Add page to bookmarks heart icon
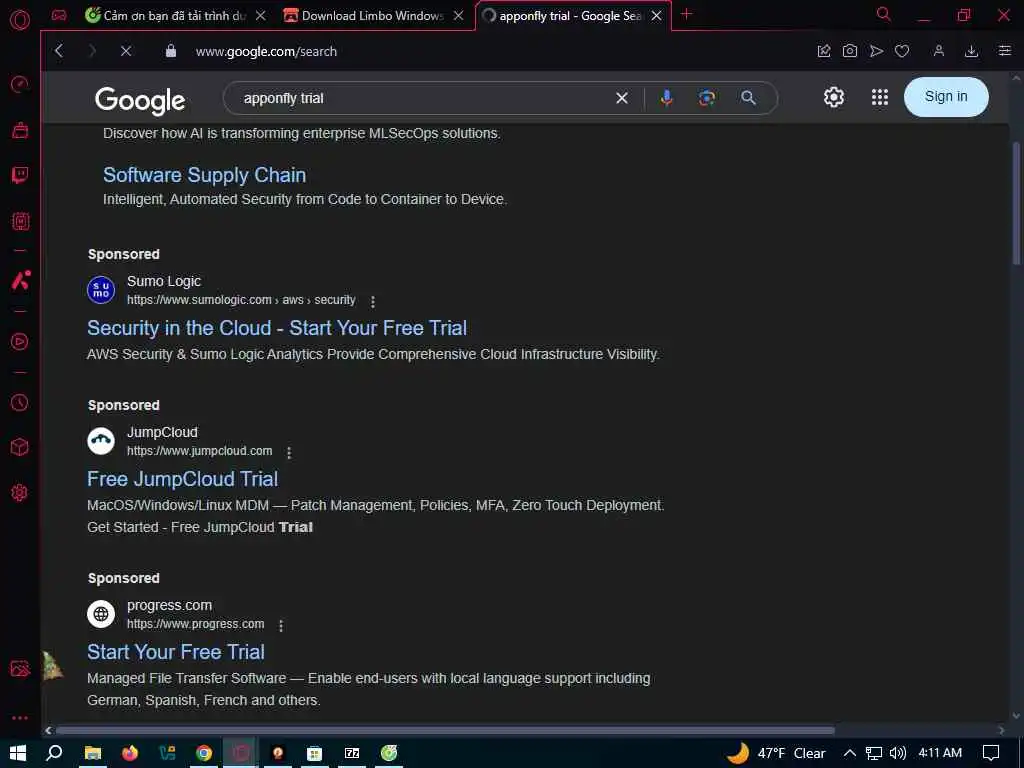The width and height of the screenshot is (1024, 768). point(902,51)
